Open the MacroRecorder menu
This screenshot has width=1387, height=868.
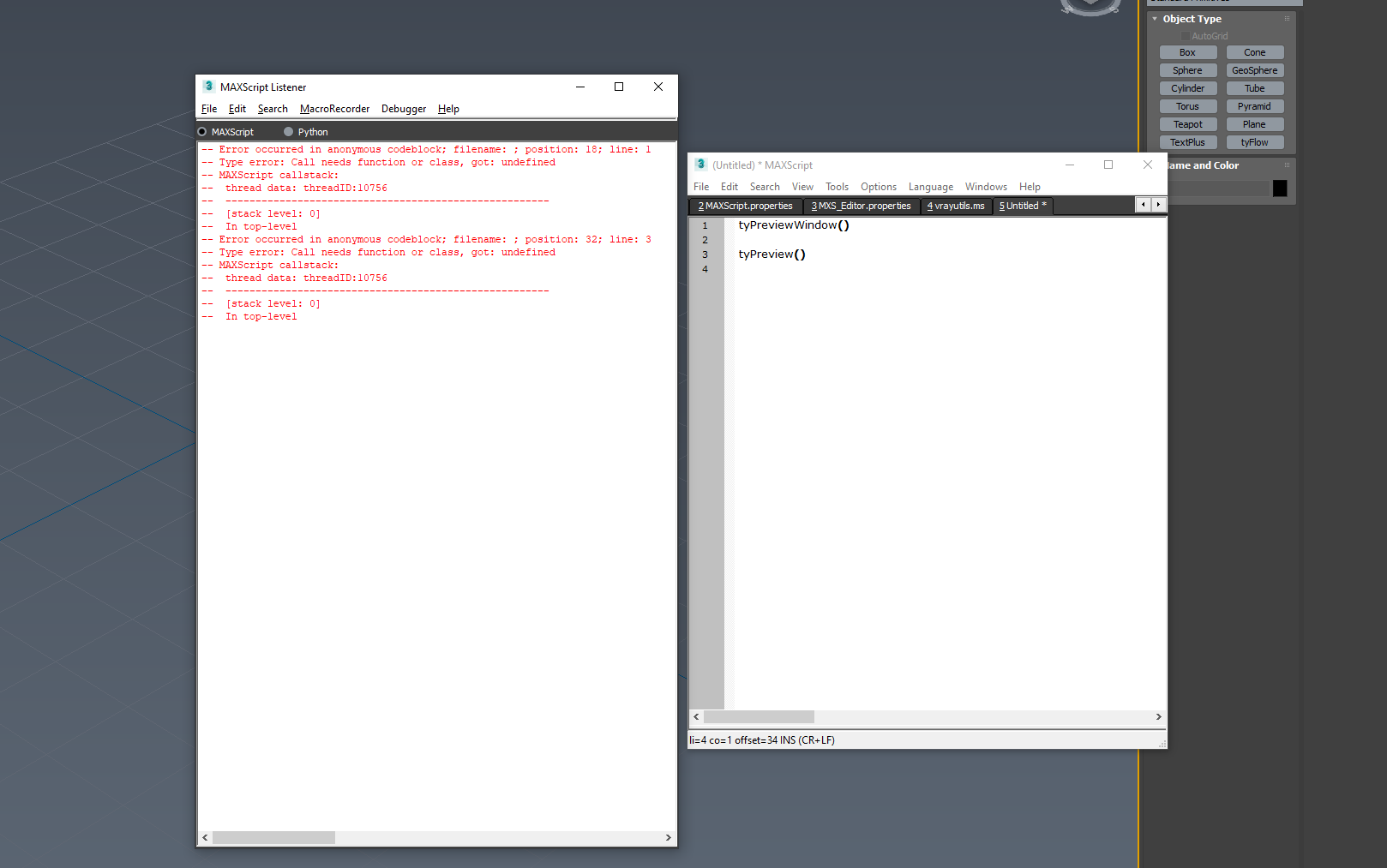[334, 109]
